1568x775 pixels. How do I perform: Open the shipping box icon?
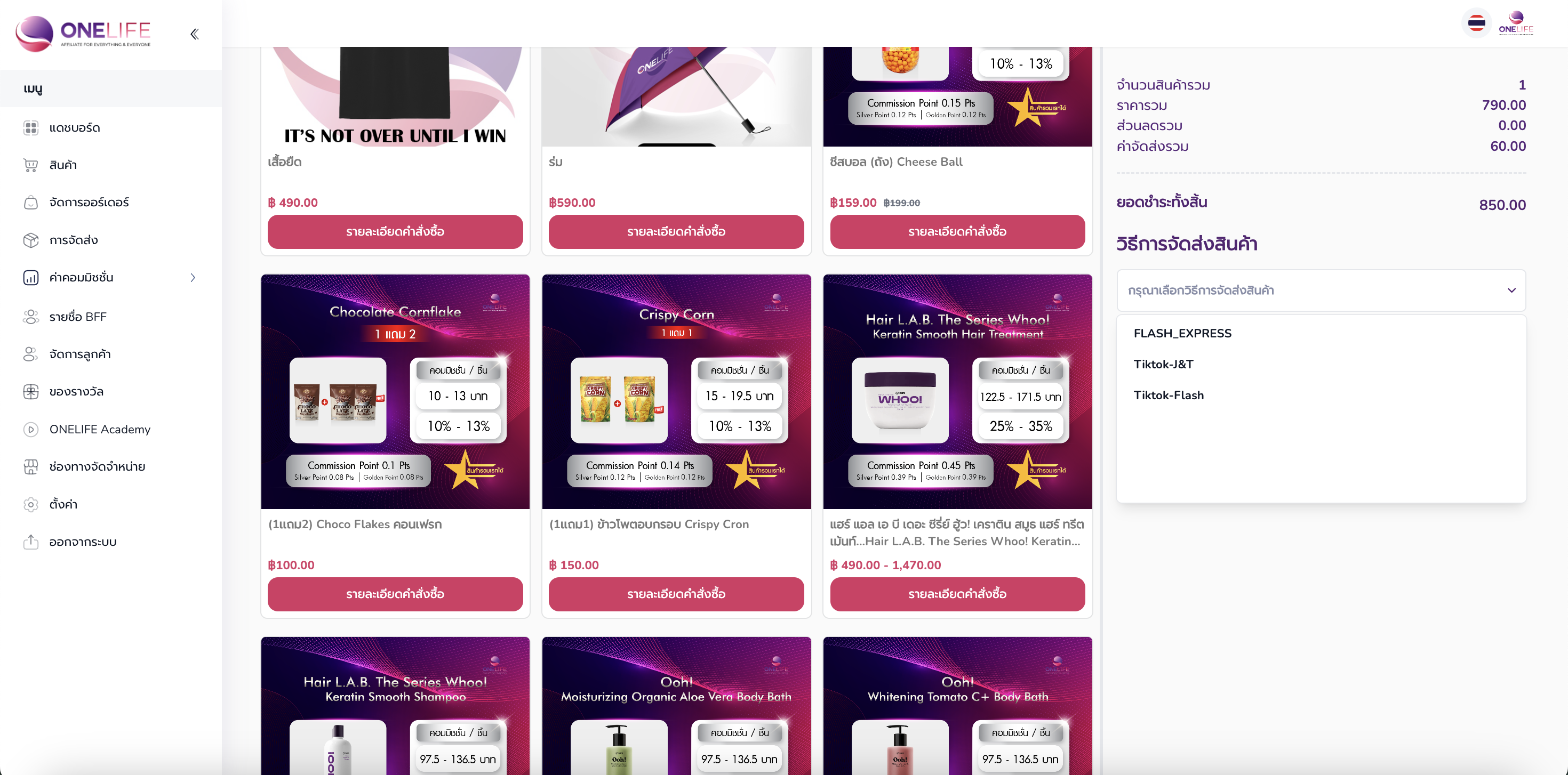click(x=30, y=240)
